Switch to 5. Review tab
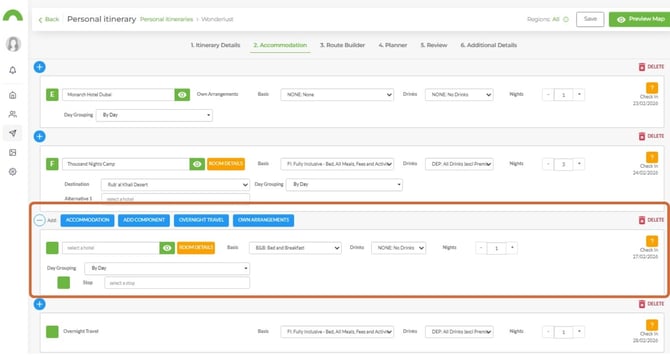Image resolution: width=670 pixels, height=360 pixels. [434, 45]
